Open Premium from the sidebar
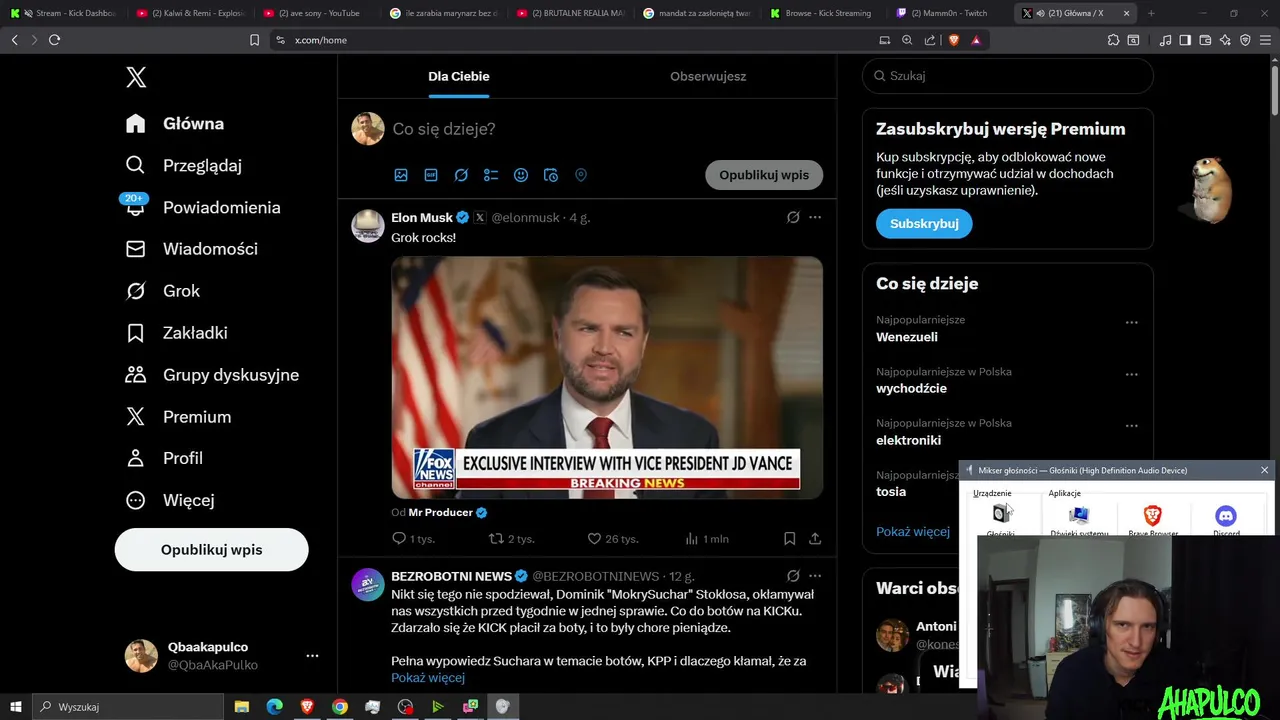This screenshot has height=720, width=1280. click(179, 417)
